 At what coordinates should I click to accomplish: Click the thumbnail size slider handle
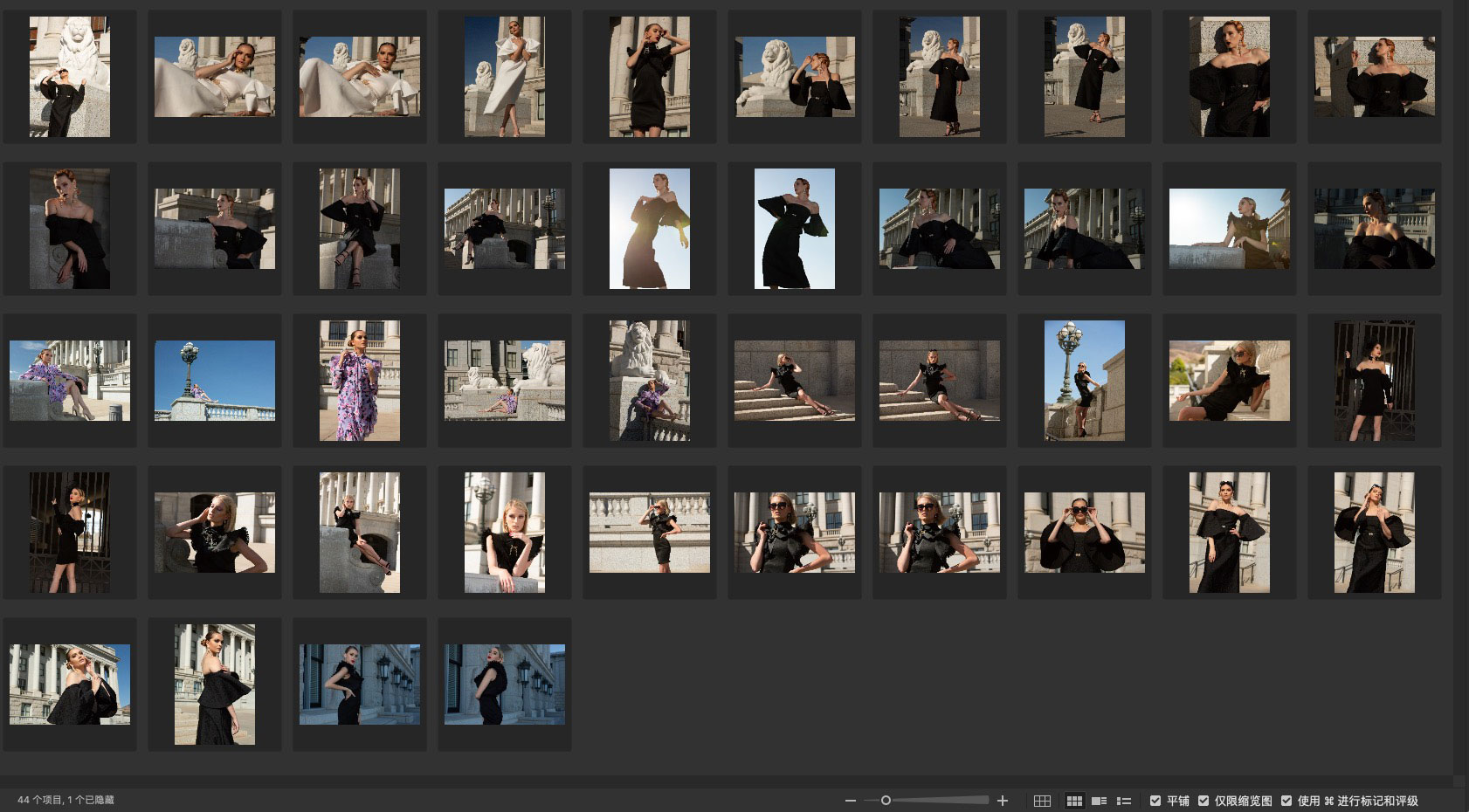(x=886, y=801)
